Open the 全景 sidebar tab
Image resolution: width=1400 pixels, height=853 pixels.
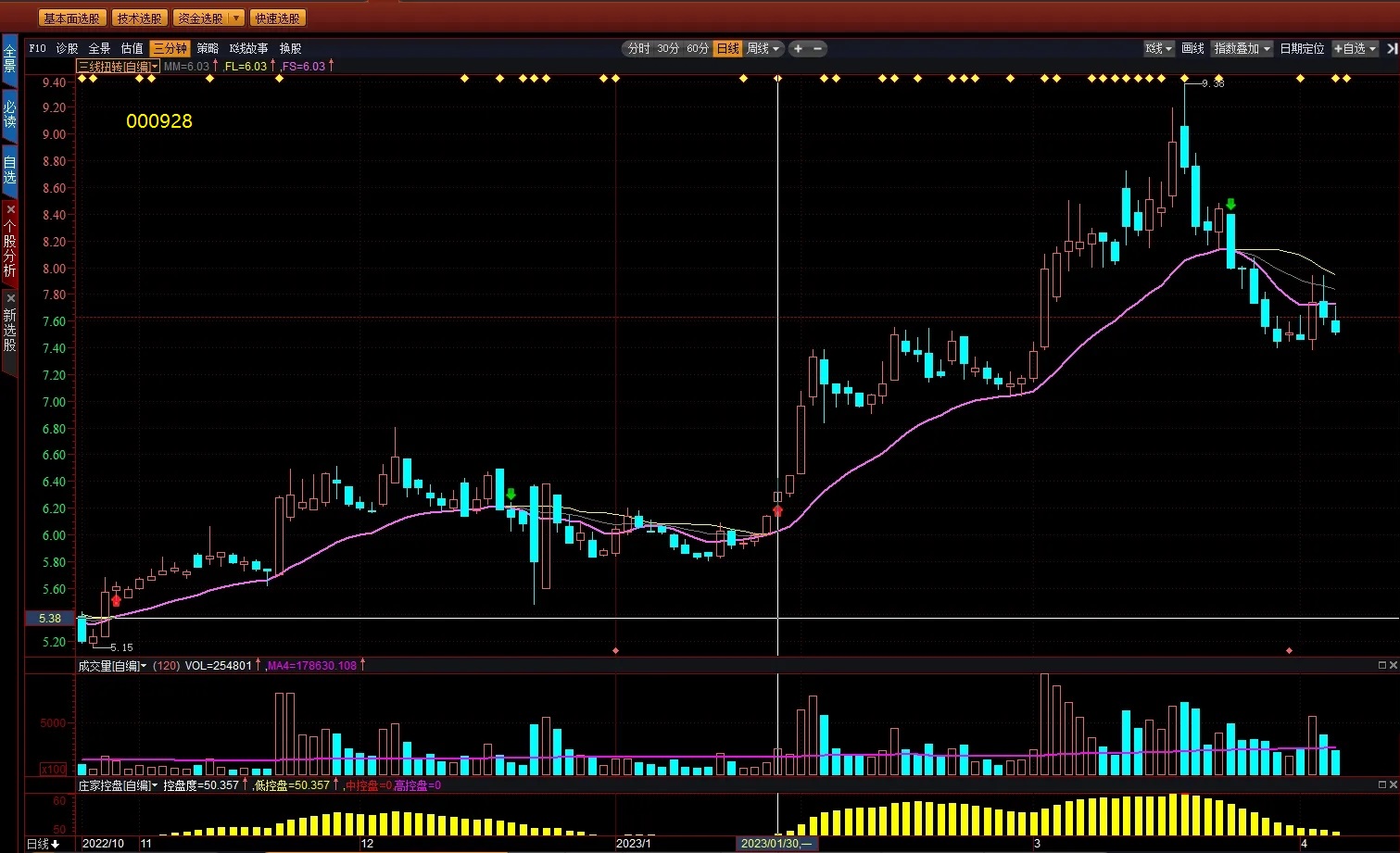click(9, 59)
